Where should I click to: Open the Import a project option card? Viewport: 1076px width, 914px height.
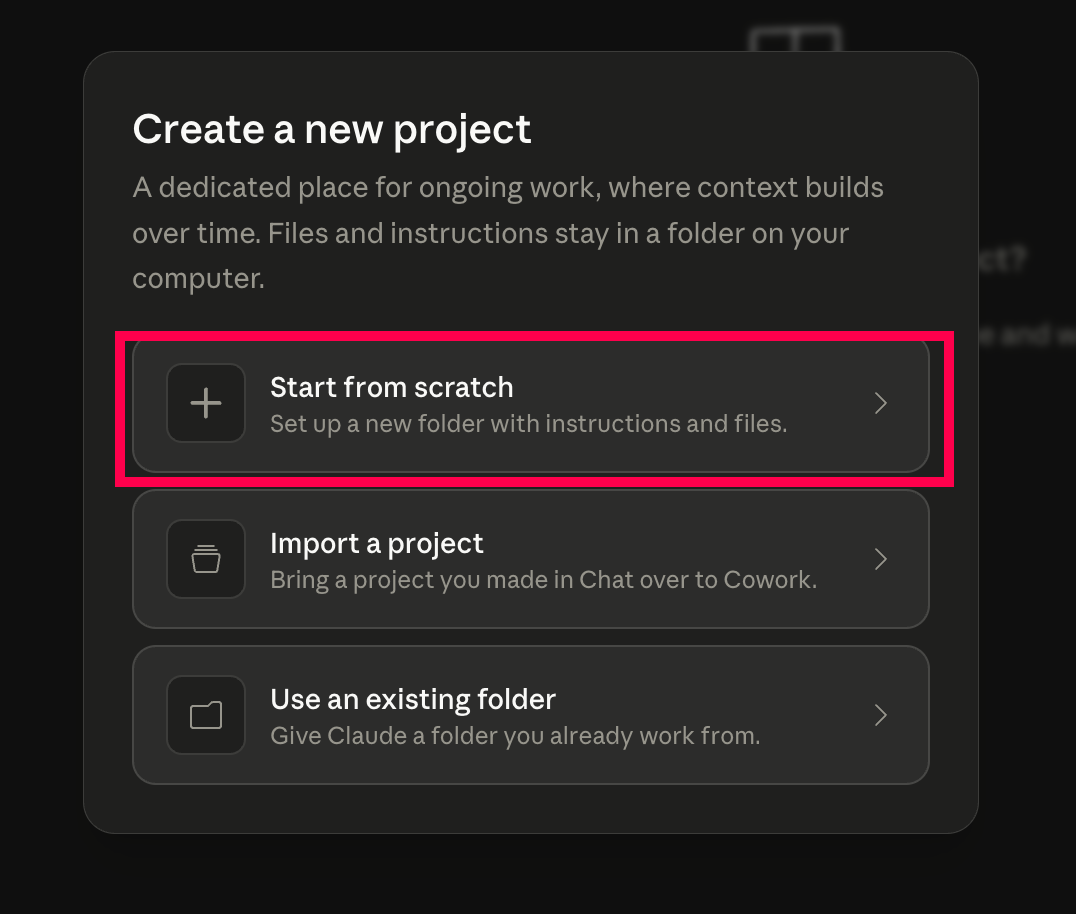click(530, 559)
